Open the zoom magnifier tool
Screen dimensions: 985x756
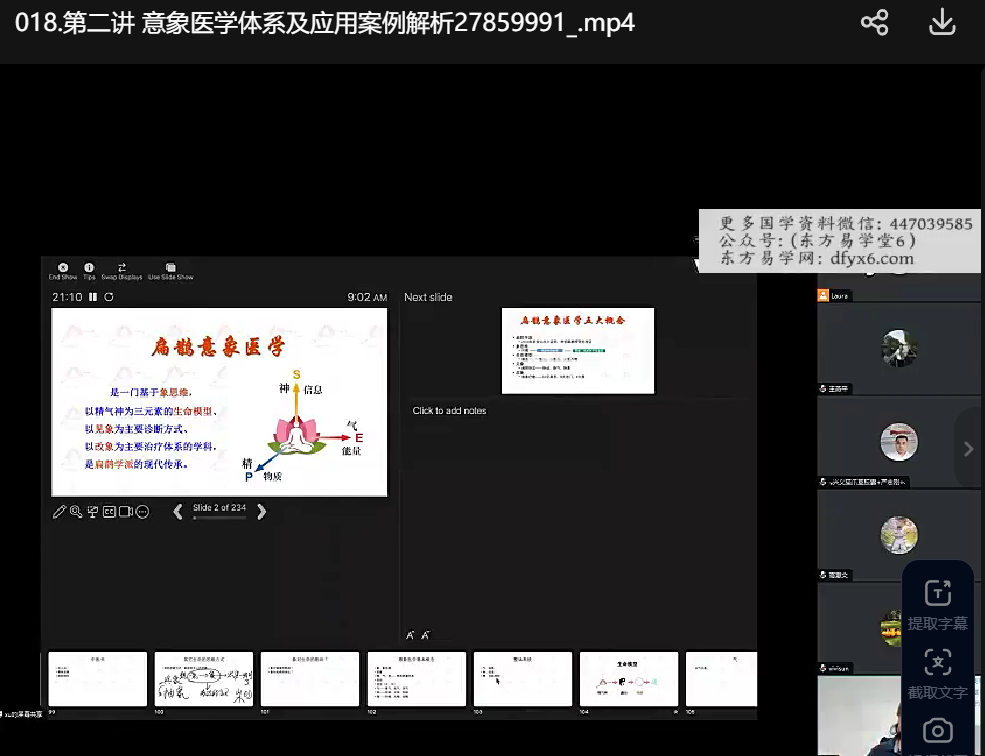click(76, 512)
